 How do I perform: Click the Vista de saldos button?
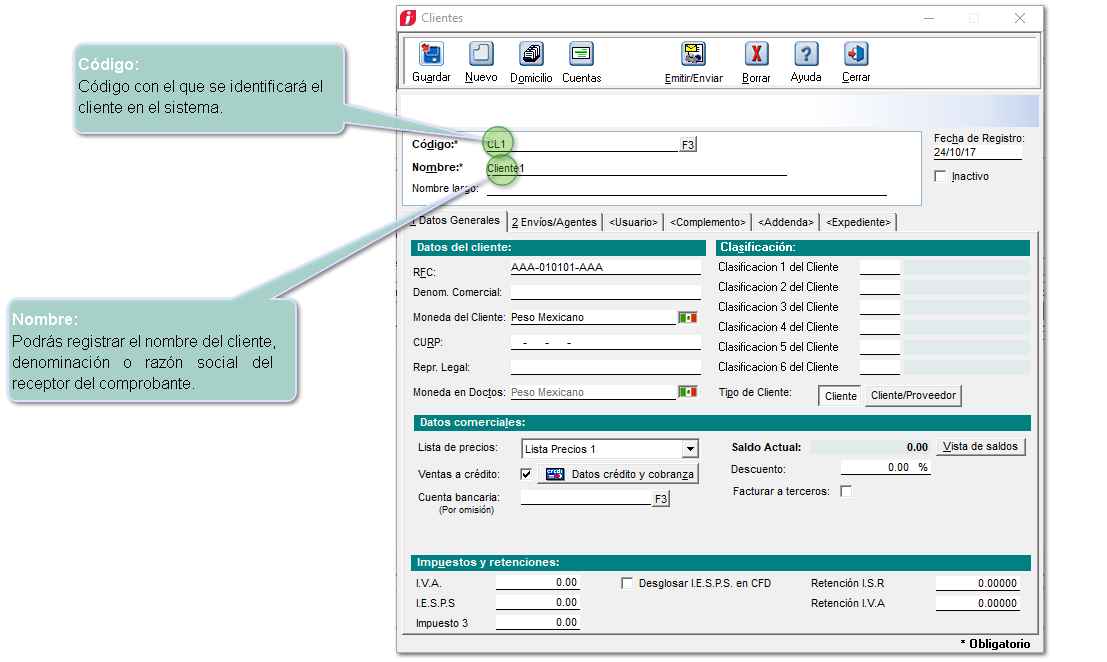point(981,447)
